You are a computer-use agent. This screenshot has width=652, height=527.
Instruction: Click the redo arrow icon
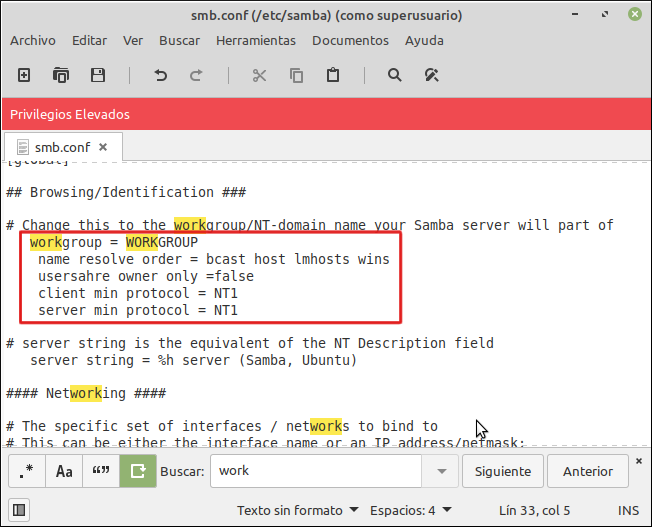pyautogui.click(x=196, y=75)
